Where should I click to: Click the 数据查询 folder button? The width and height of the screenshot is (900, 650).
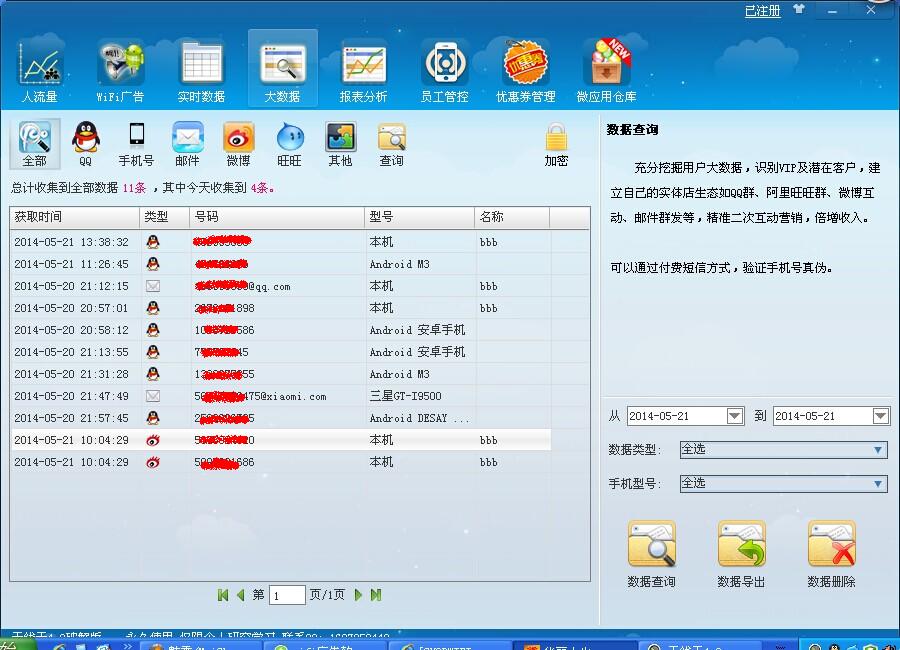coord(651,554)
